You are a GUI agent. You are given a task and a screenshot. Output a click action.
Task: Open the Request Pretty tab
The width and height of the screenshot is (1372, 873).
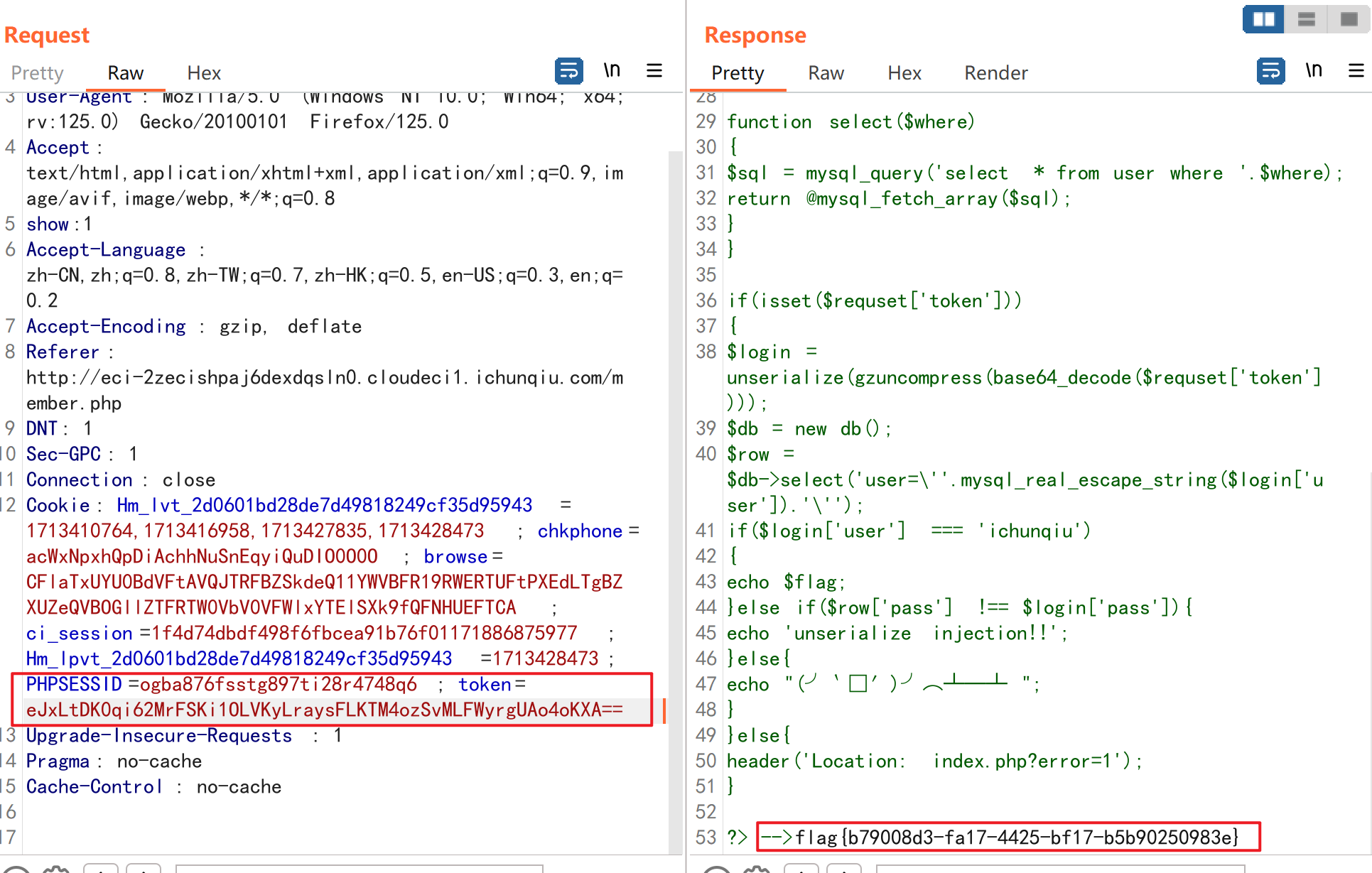coord(37,73)
